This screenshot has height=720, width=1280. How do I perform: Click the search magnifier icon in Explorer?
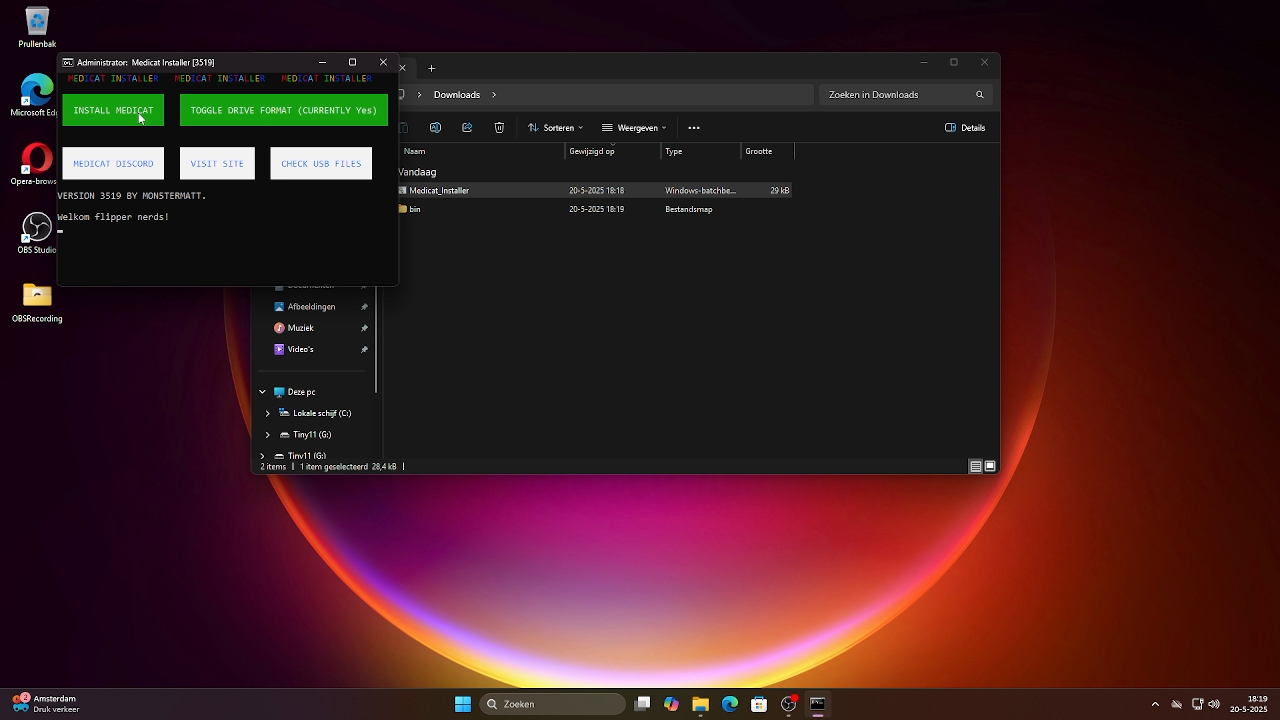pyautogui.click(x=980, y=95)
